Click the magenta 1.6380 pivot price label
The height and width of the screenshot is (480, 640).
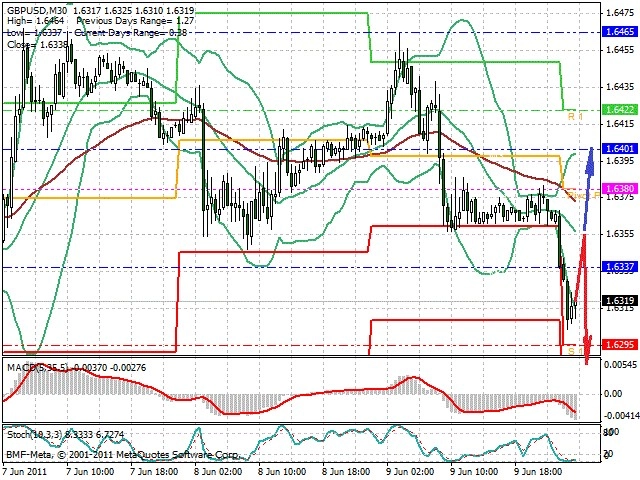[x=620, y=189]
